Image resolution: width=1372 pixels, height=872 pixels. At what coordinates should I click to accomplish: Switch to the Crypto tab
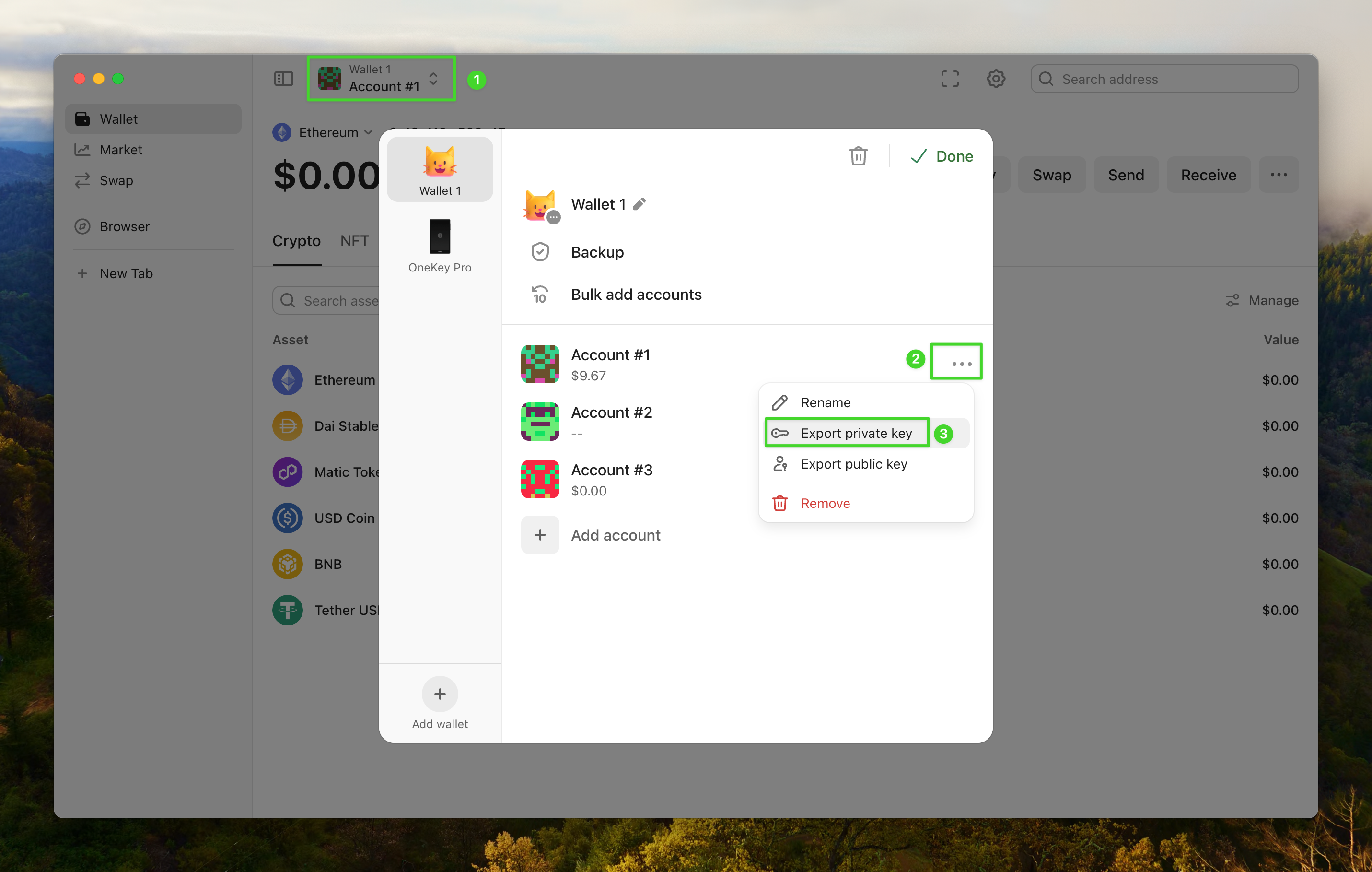click(x=296, y=240)
